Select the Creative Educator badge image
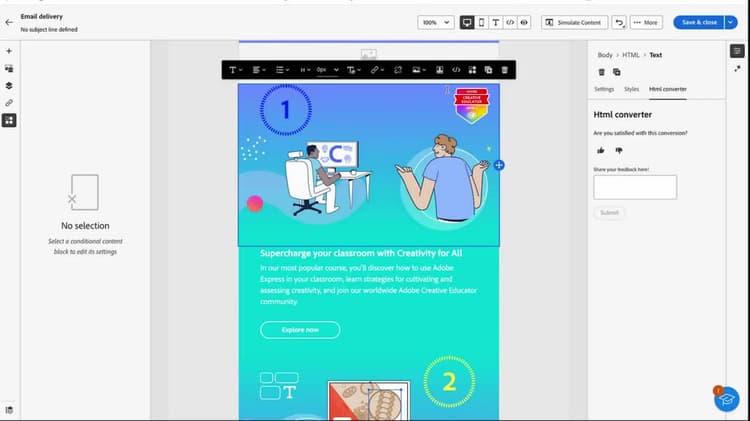Screen dimensions: 750x421 [x=472, y=105]
